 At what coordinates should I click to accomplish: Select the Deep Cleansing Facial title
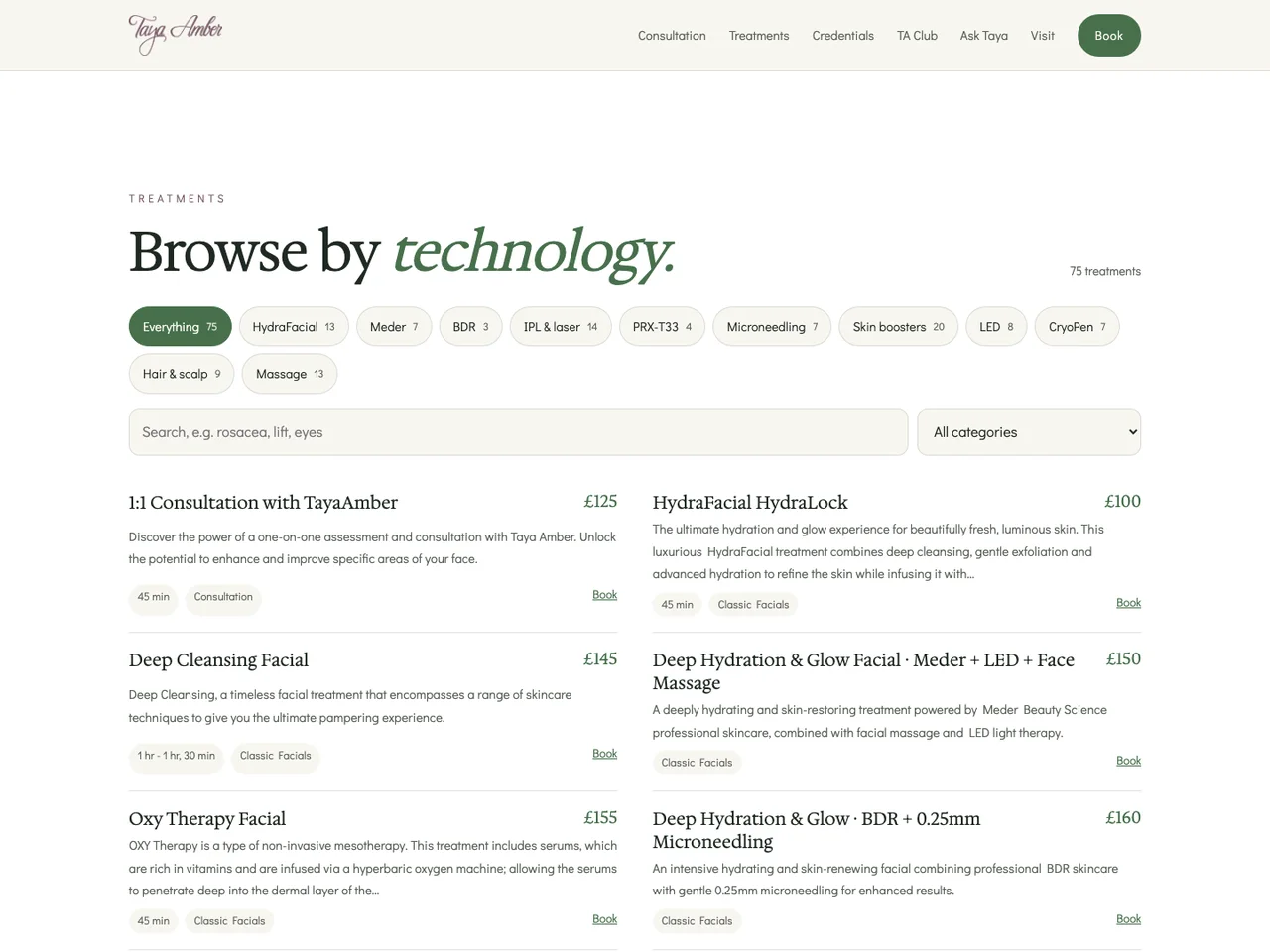coord(218,660)
